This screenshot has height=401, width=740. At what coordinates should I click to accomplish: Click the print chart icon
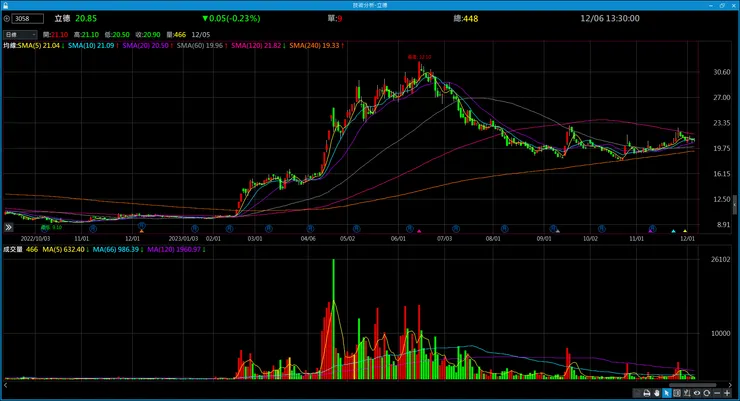click(x=647, y=393)
